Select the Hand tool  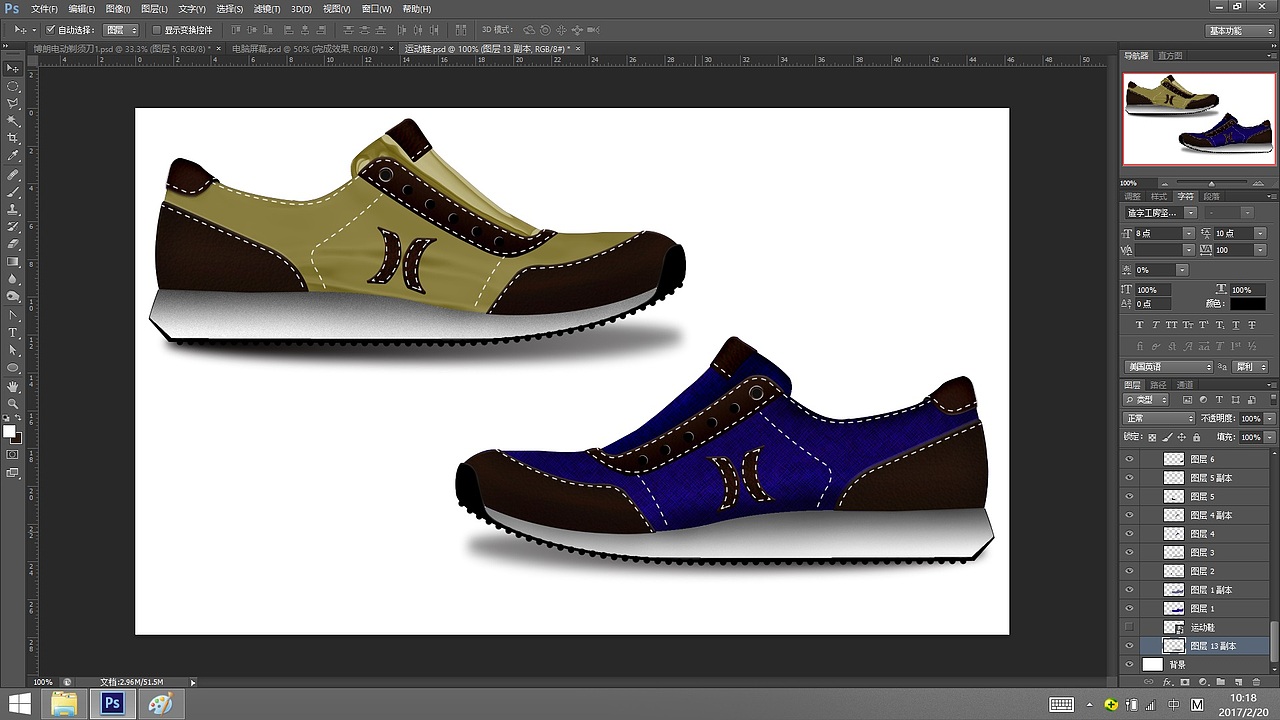point(13,386)
